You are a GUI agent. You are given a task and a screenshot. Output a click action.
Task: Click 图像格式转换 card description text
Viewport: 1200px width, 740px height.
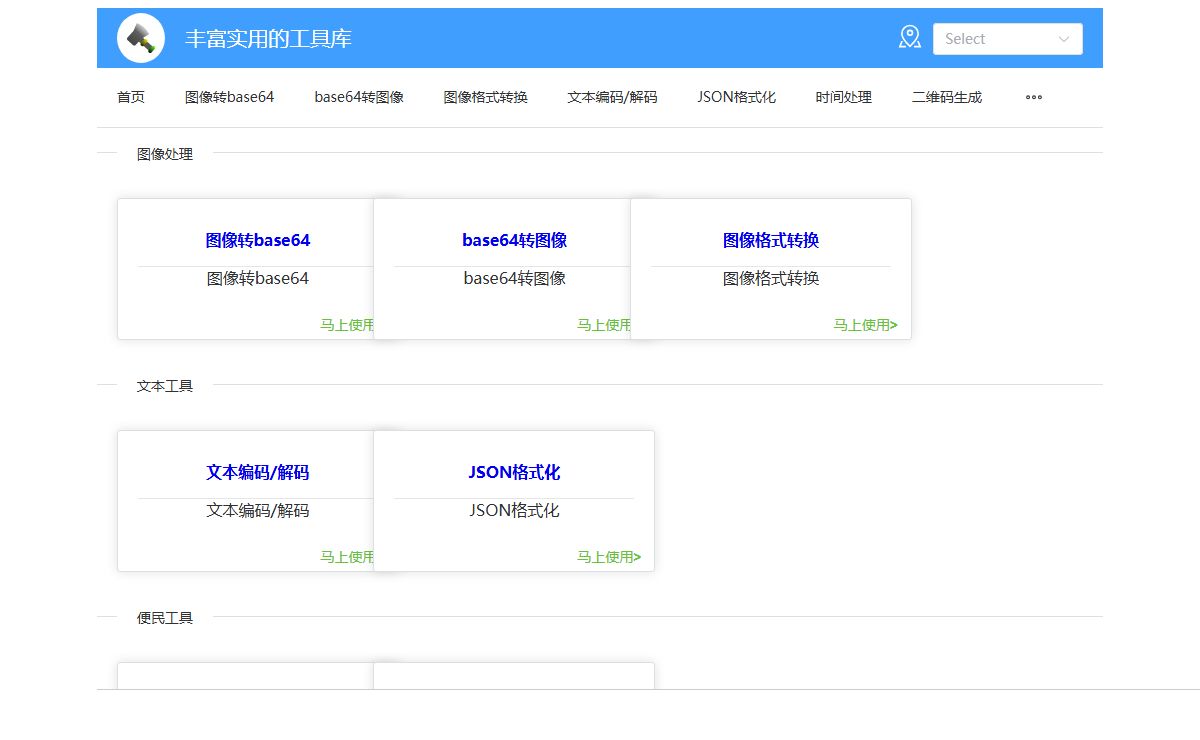771,278
